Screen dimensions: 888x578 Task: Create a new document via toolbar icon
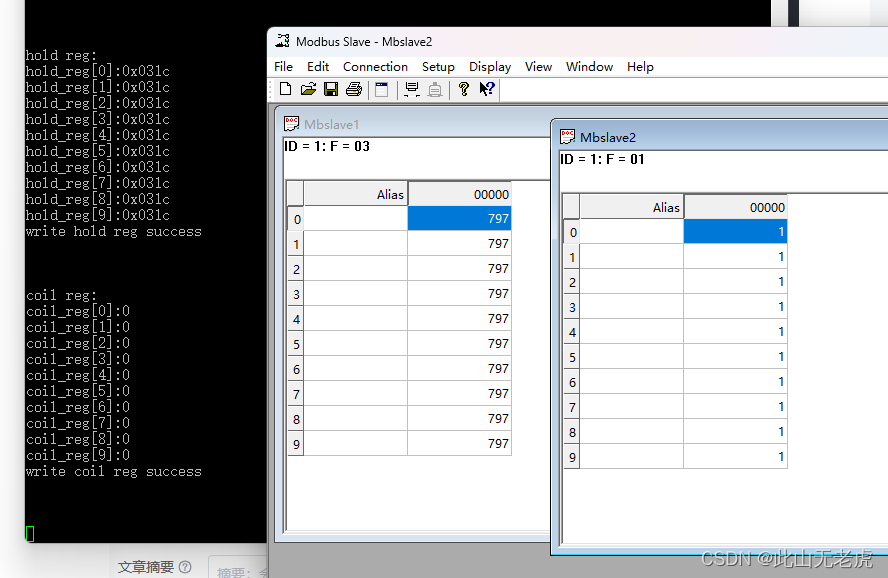285,89
